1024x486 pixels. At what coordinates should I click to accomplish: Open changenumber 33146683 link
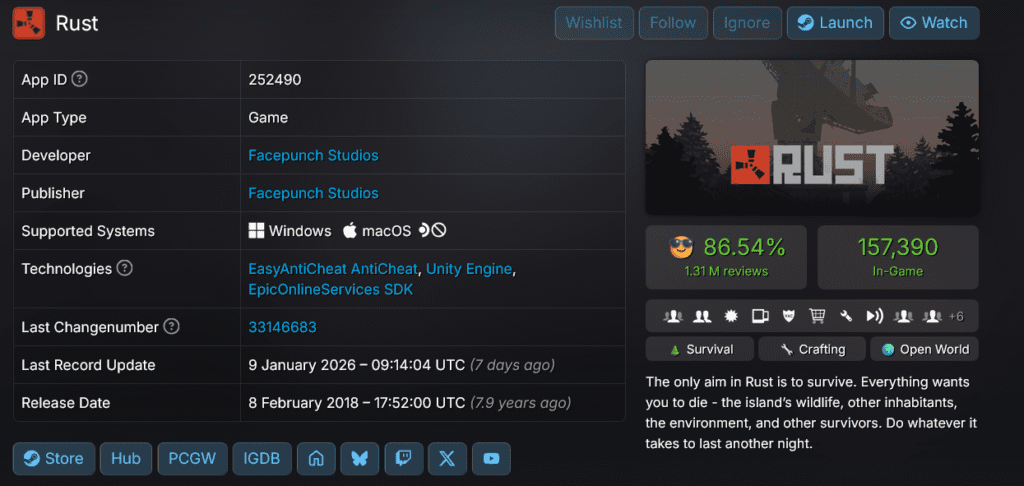283,327
